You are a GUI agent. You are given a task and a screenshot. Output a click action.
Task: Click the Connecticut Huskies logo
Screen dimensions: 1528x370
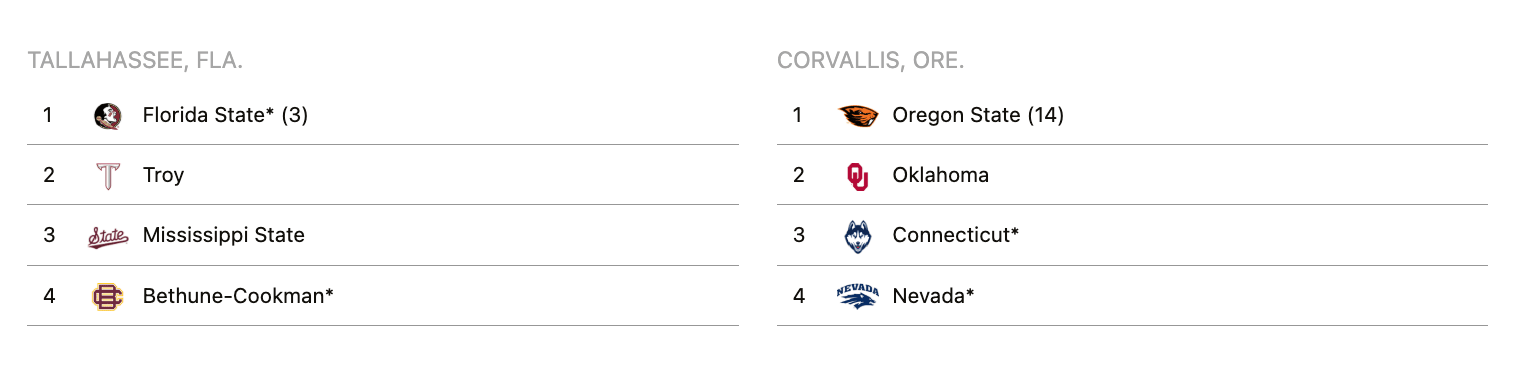point(858,236)
